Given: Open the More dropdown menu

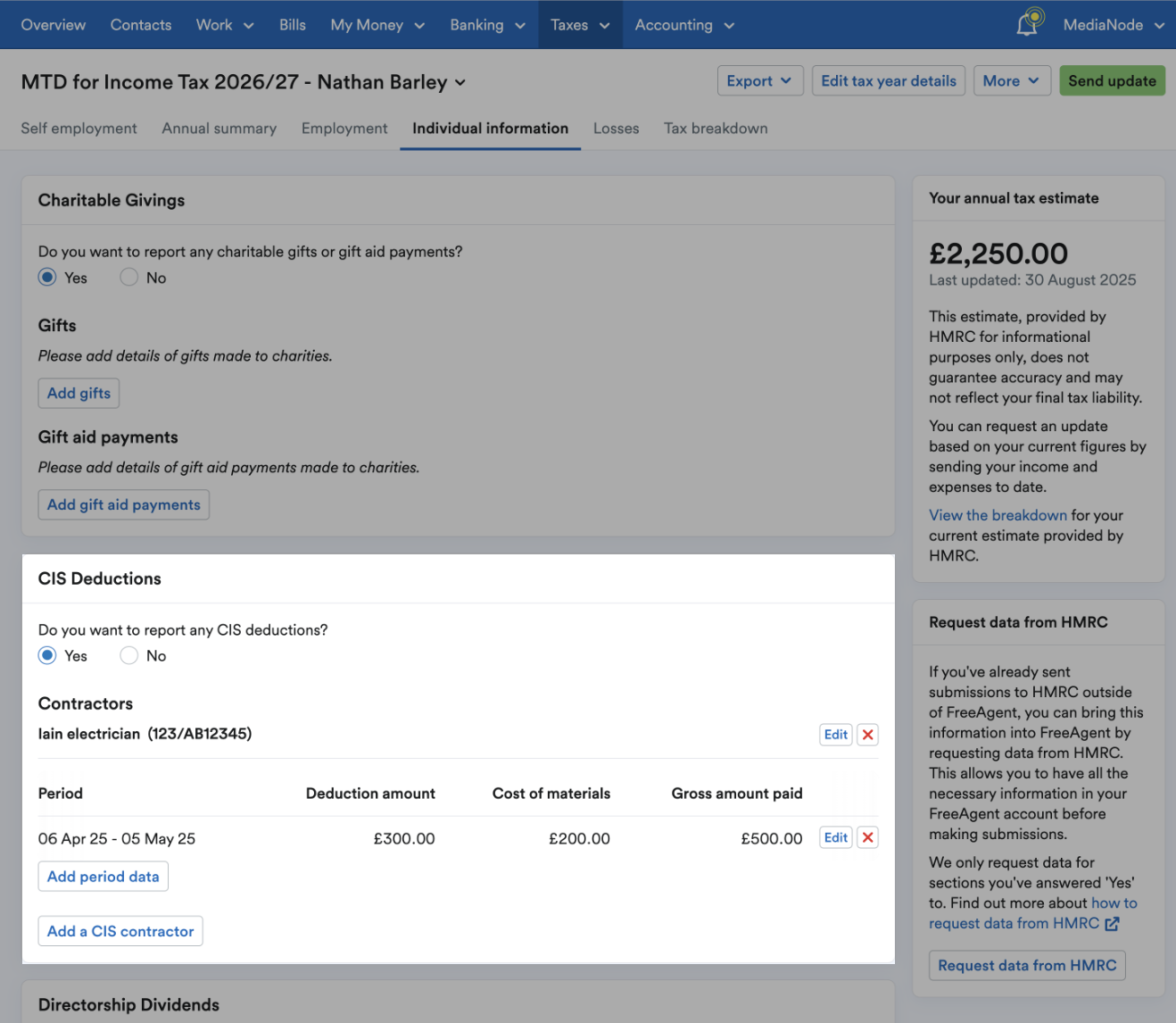Looking at the screenshot, I should click(x=1012, y=80).
